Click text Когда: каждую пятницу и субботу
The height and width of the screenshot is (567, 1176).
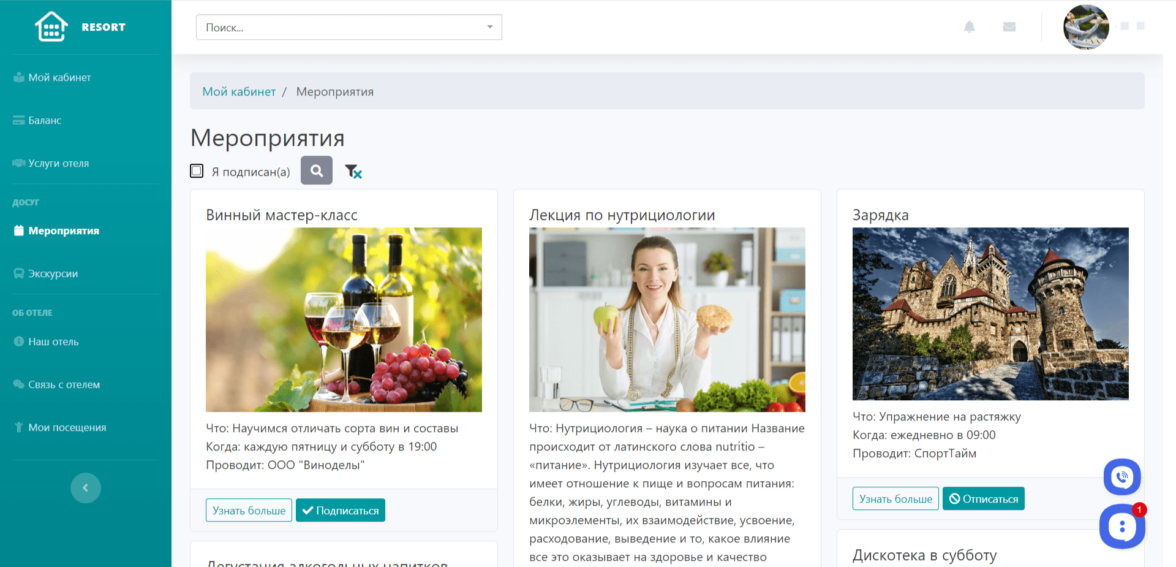322,447
